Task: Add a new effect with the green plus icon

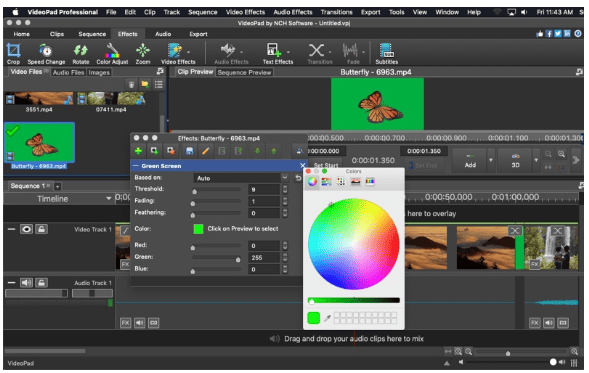Action: (x=138, y=151)
